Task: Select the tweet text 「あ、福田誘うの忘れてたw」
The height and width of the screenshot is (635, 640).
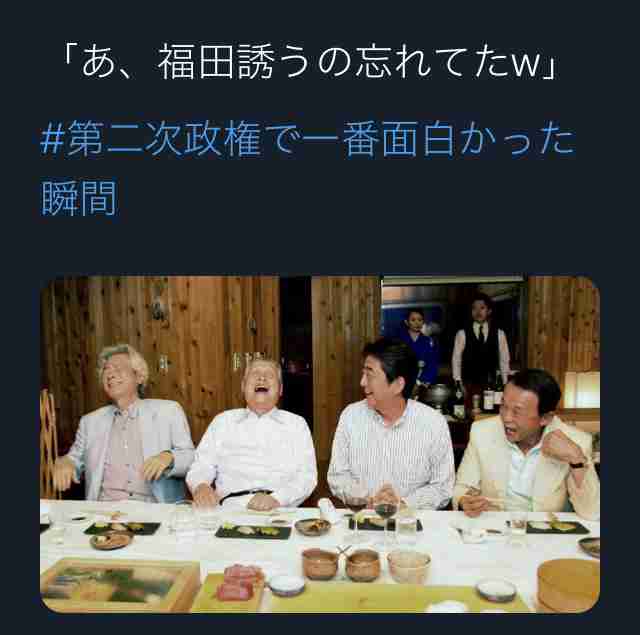Action: (x=309, y=61)
